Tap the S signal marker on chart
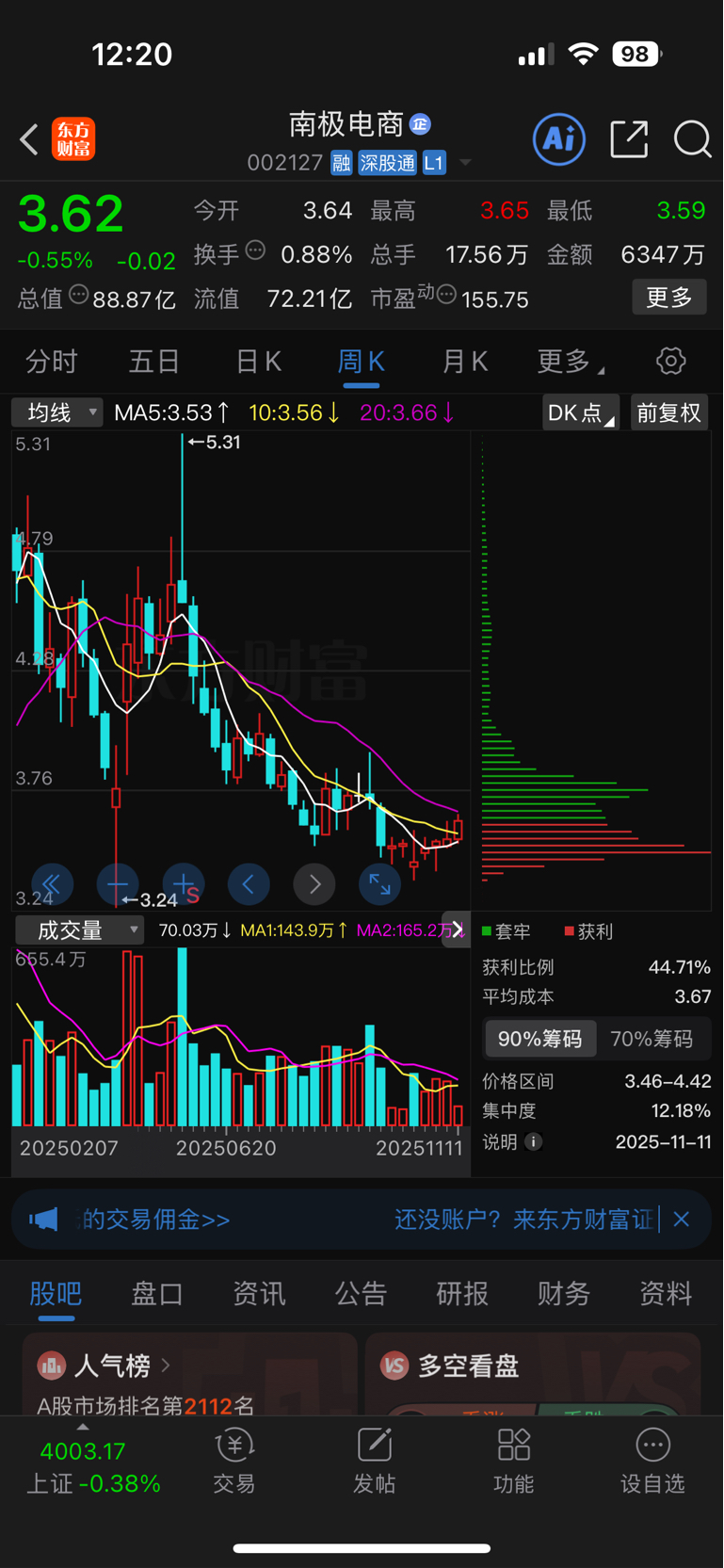 (x=193, y=896)
